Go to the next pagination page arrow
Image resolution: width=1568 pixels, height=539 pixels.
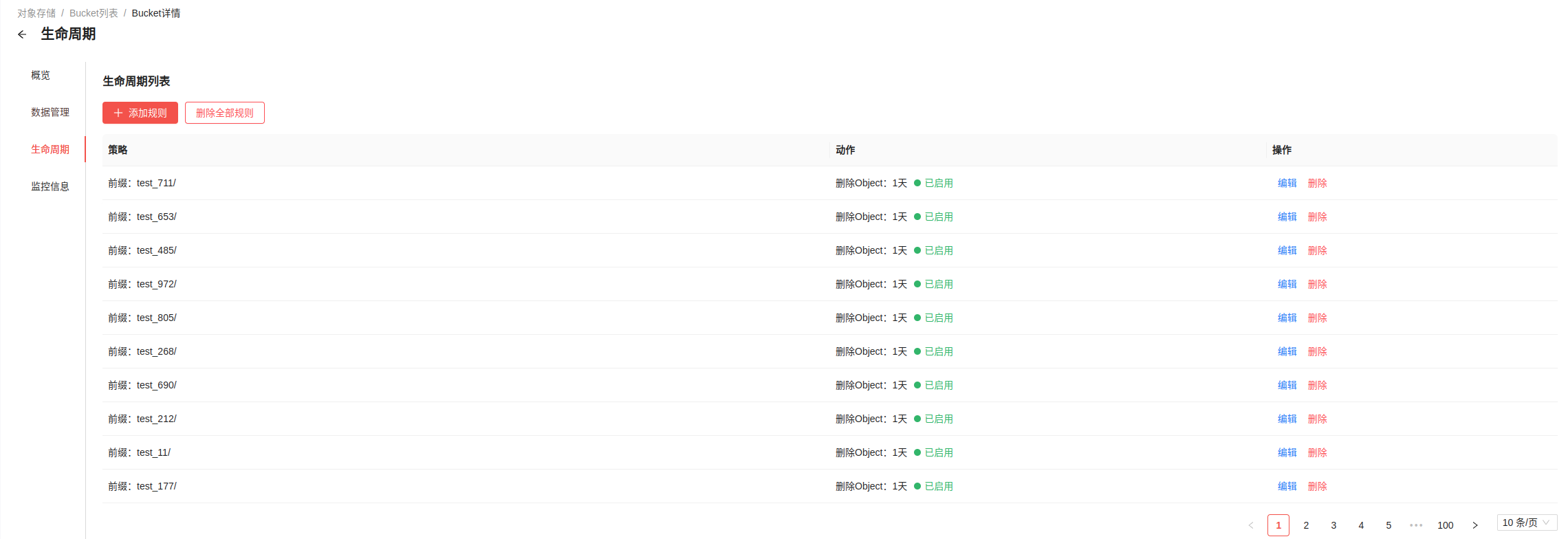[x=1474, y=525]
